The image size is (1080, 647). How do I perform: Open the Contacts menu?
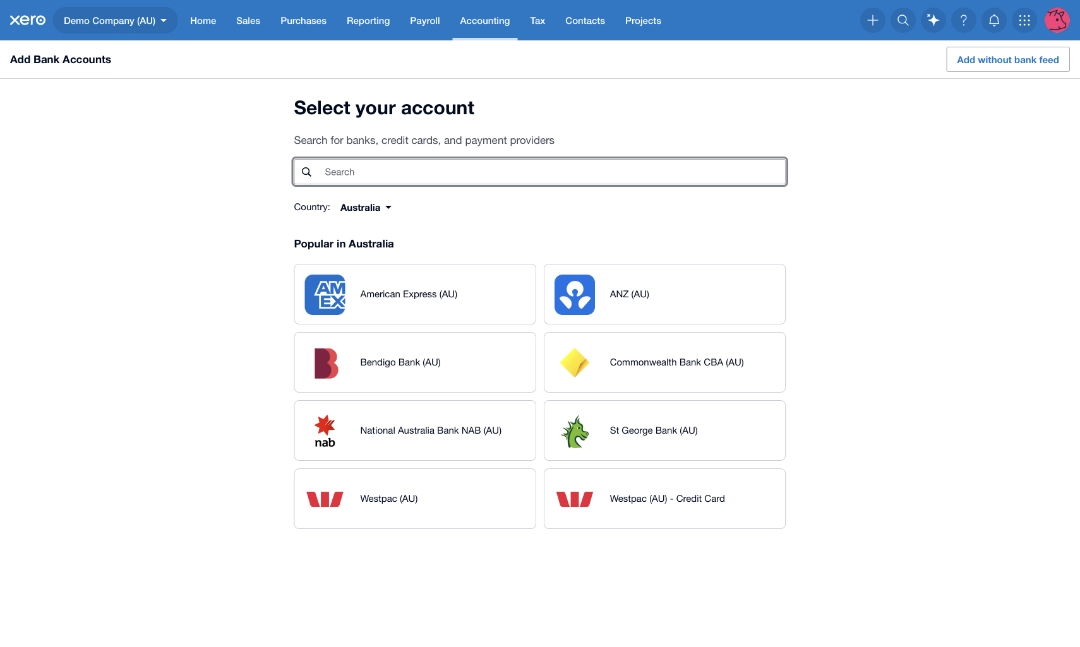585,21
